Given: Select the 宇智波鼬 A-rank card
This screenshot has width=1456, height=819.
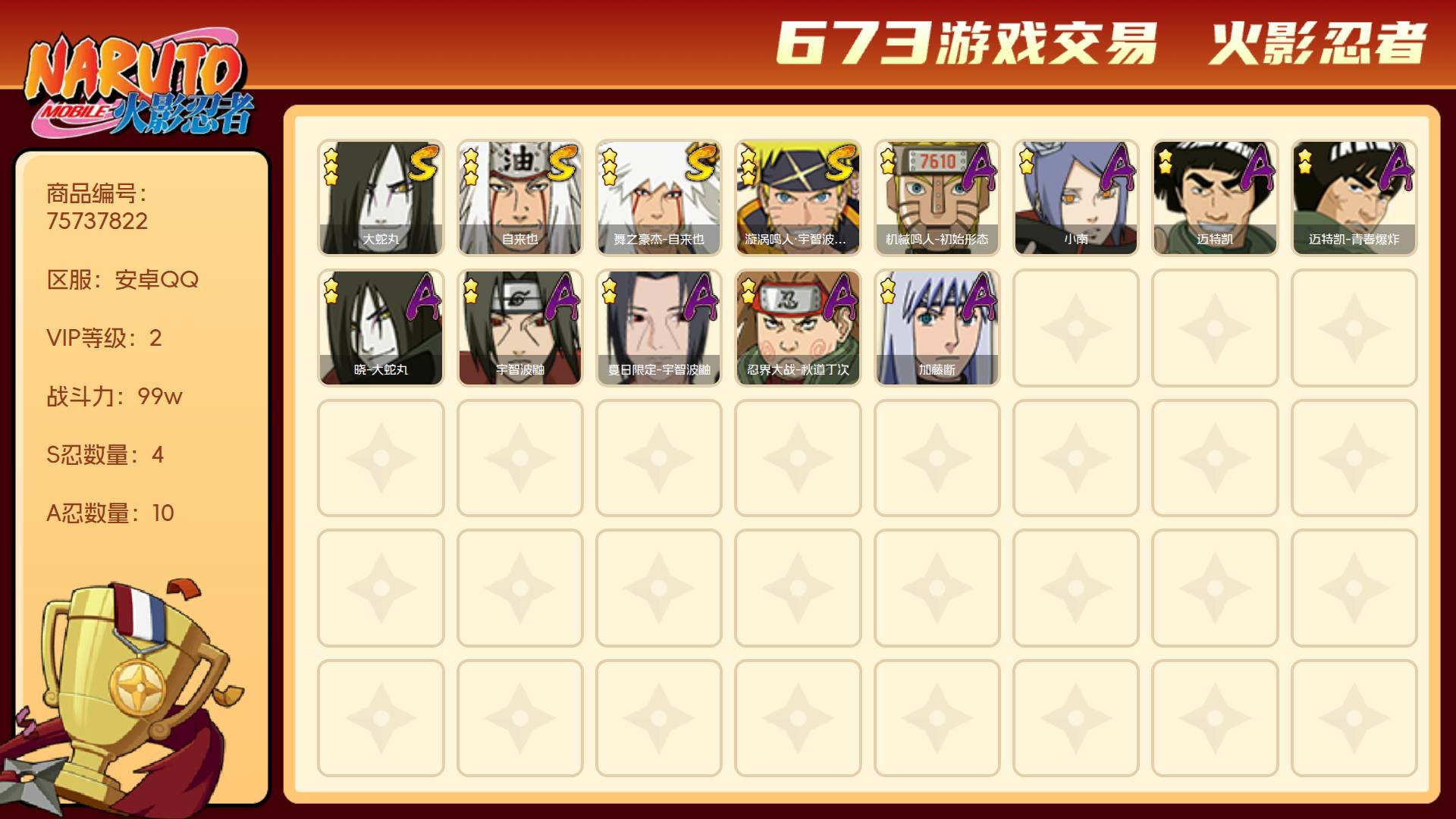Looking at the screenshot, I should tap(519, 328).
